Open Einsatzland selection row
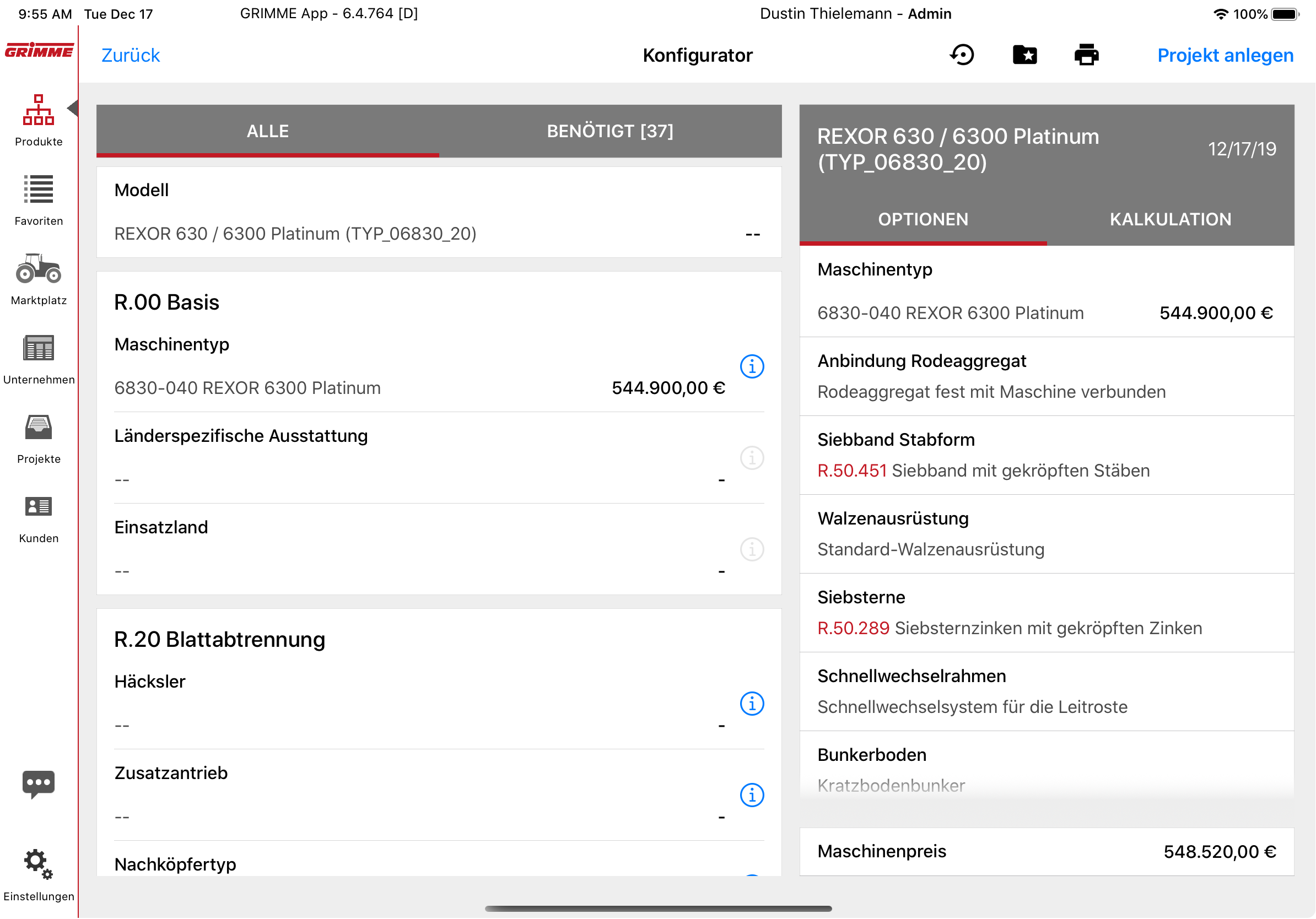The height and width of the screenshot is (919, 1316). point(418,549)
